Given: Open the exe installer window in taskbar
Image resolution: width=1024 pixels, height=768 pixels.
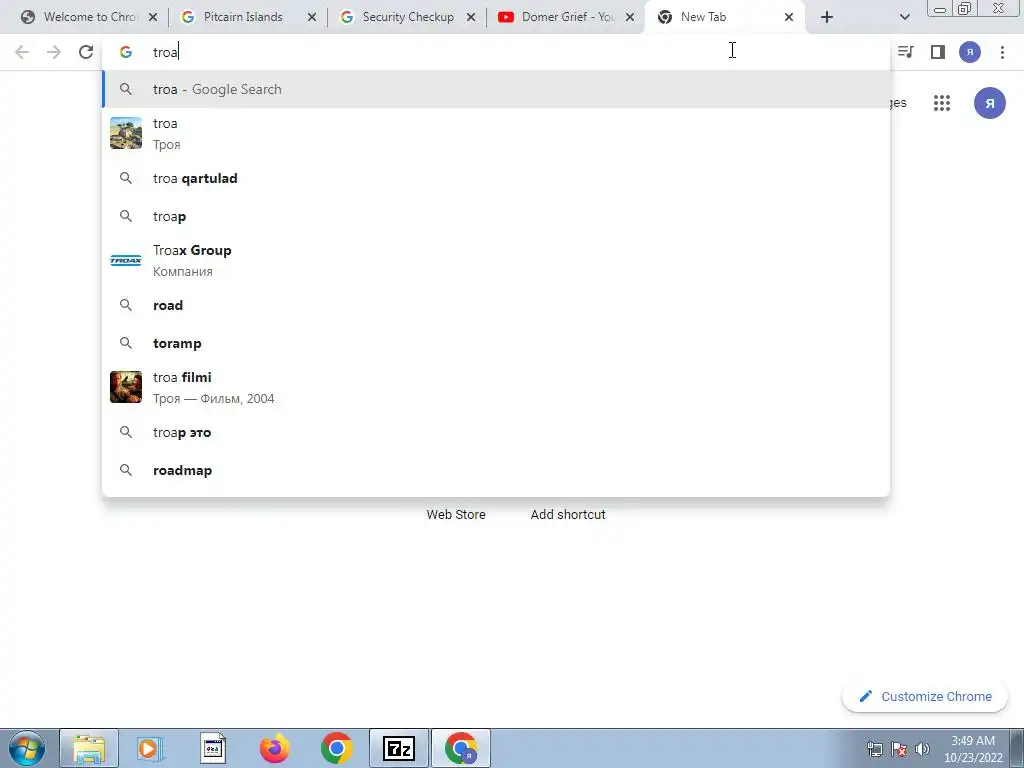Looking at the screenshot, I should [x=213, y=748].
